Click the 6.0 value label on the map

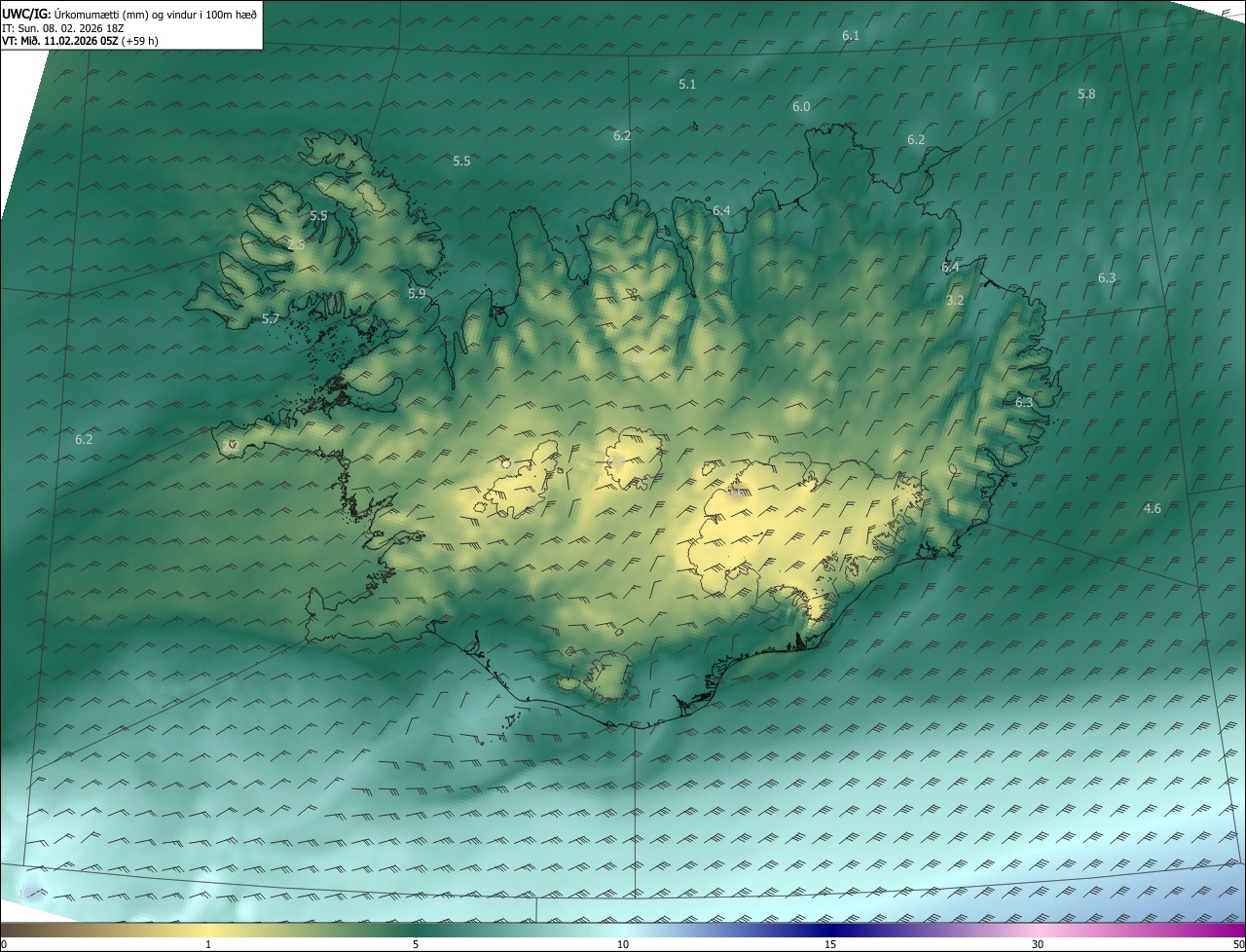[801, 107]
